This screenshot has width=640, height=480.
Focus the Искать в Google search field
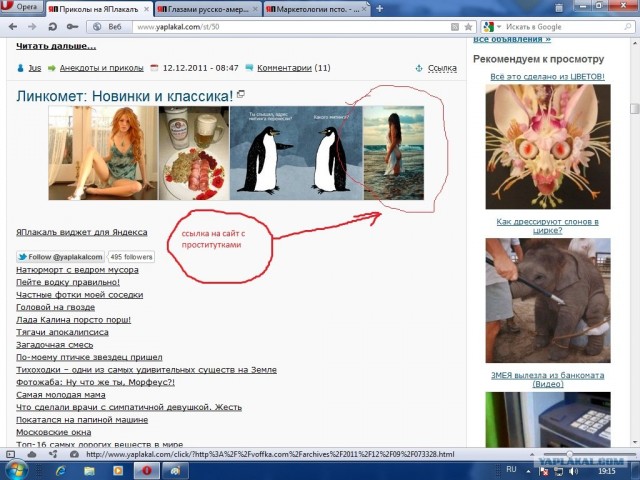tap(563, 27)
